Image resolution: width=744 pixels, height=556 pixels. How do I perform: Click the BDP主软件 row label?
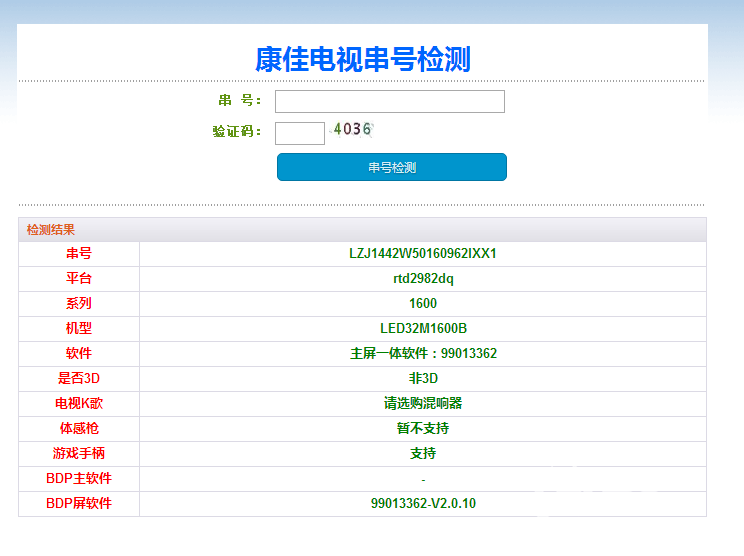click(79, 479)
